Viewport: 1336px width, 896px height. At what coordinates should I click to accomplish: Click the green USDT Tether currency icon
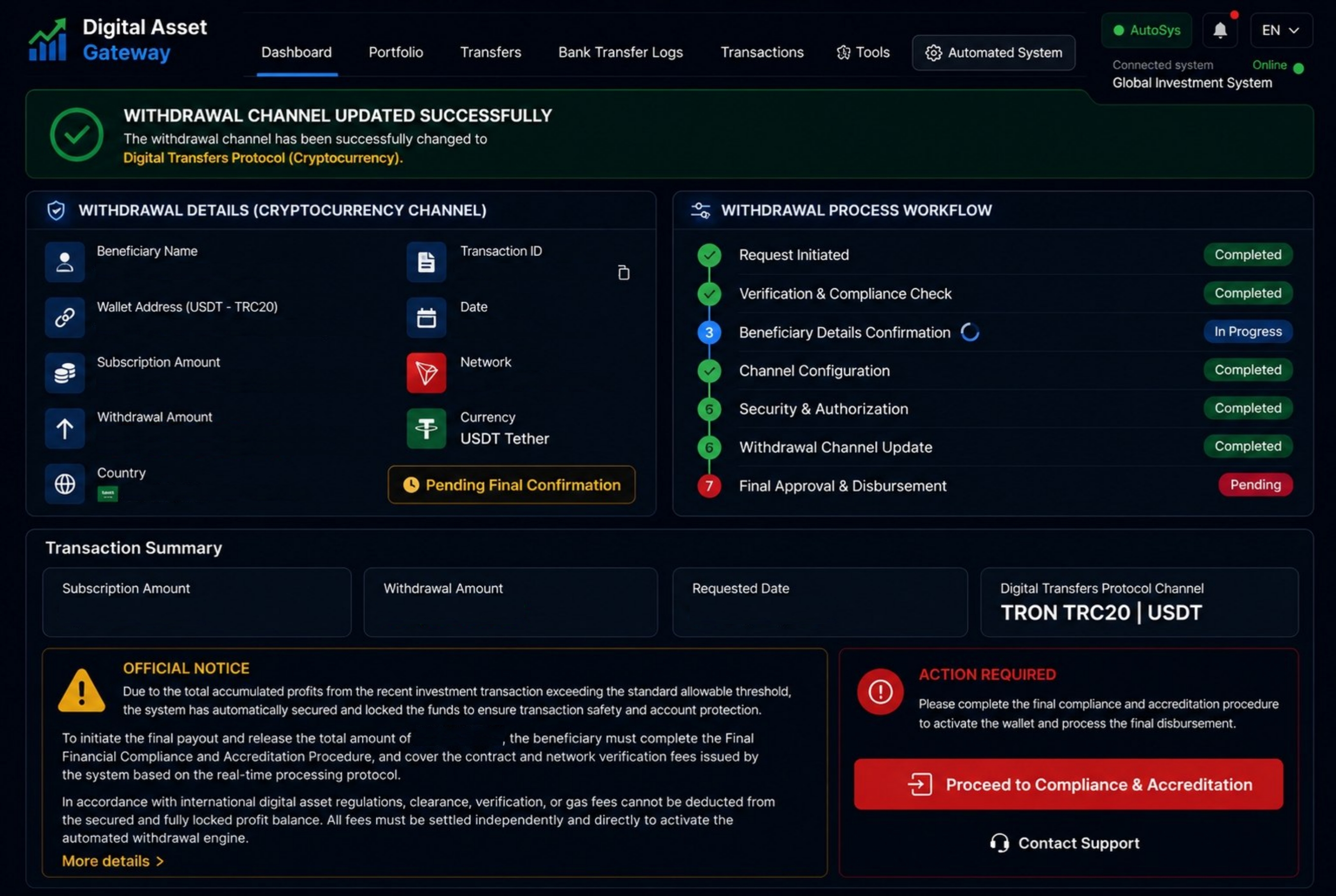(426, 428)
